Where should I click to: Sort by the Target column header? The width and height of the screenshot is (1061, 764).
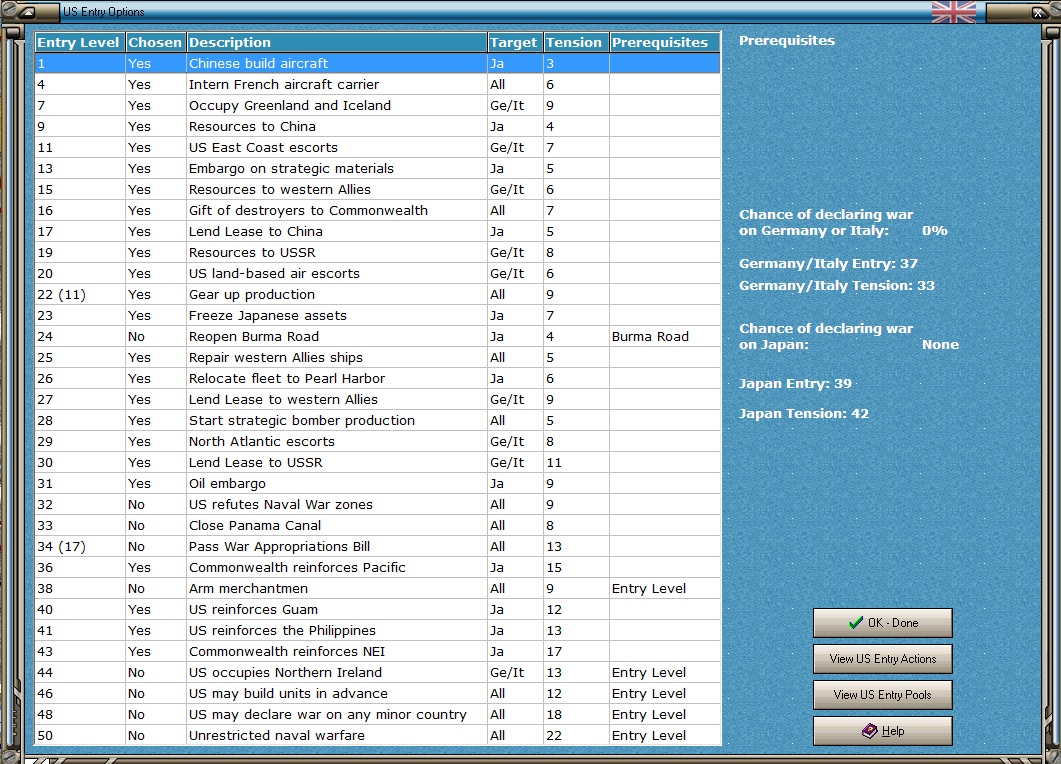(x=514, y=42)
